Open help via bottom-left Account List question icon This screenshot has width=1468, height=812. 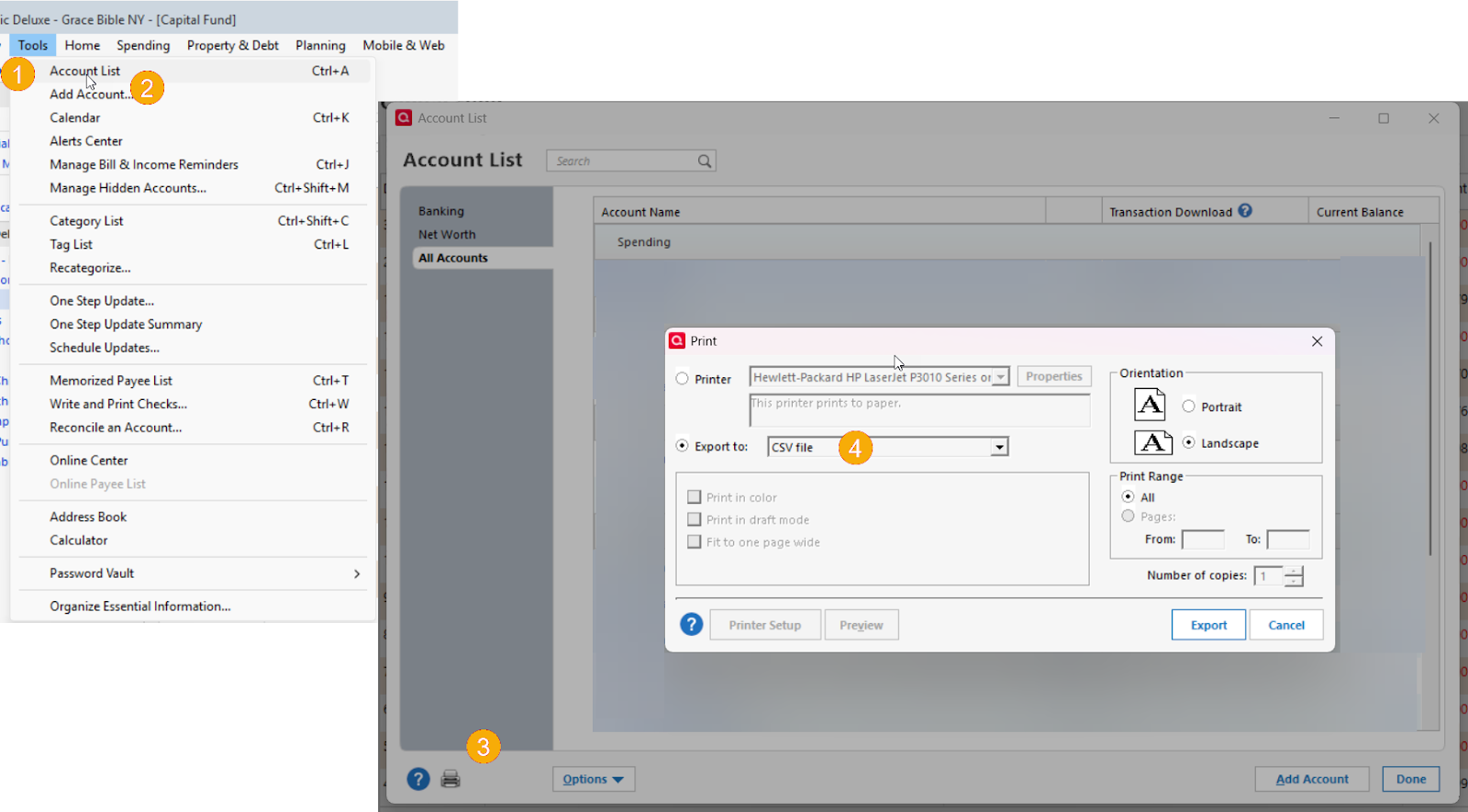point(418,779)
